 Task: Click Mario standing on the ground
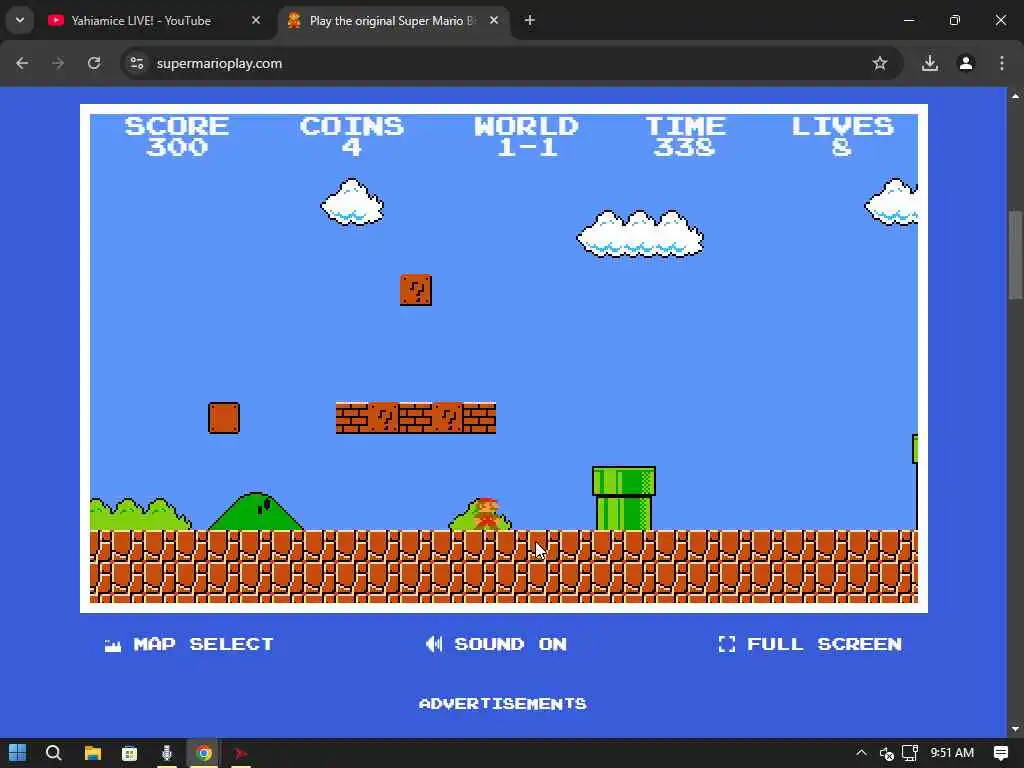(487, 513)
